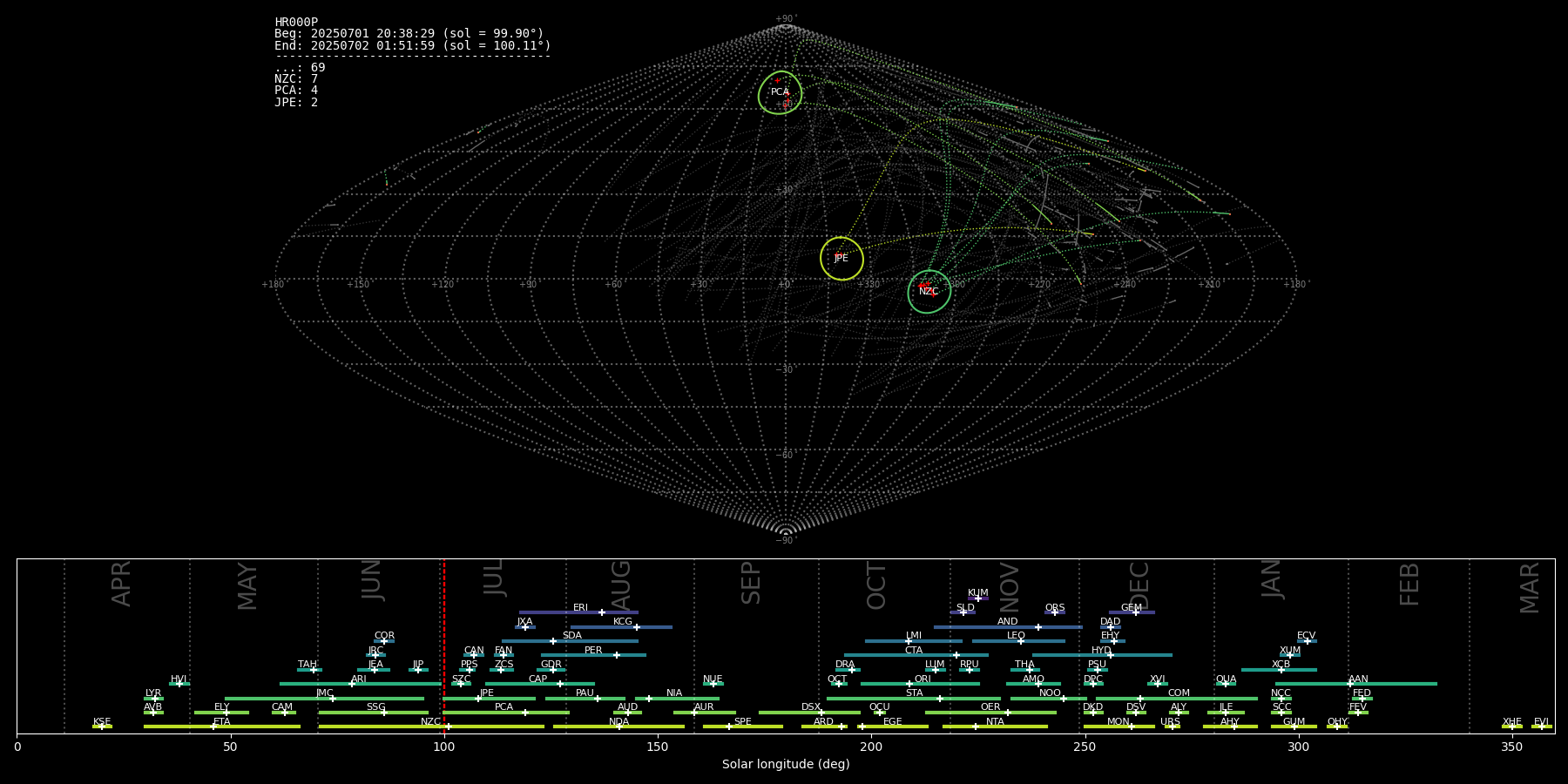The height and width of the screenshot is (784, 1568).
Task: Click the NTA shower label in timeline
Action: click(x=995, y=722)
